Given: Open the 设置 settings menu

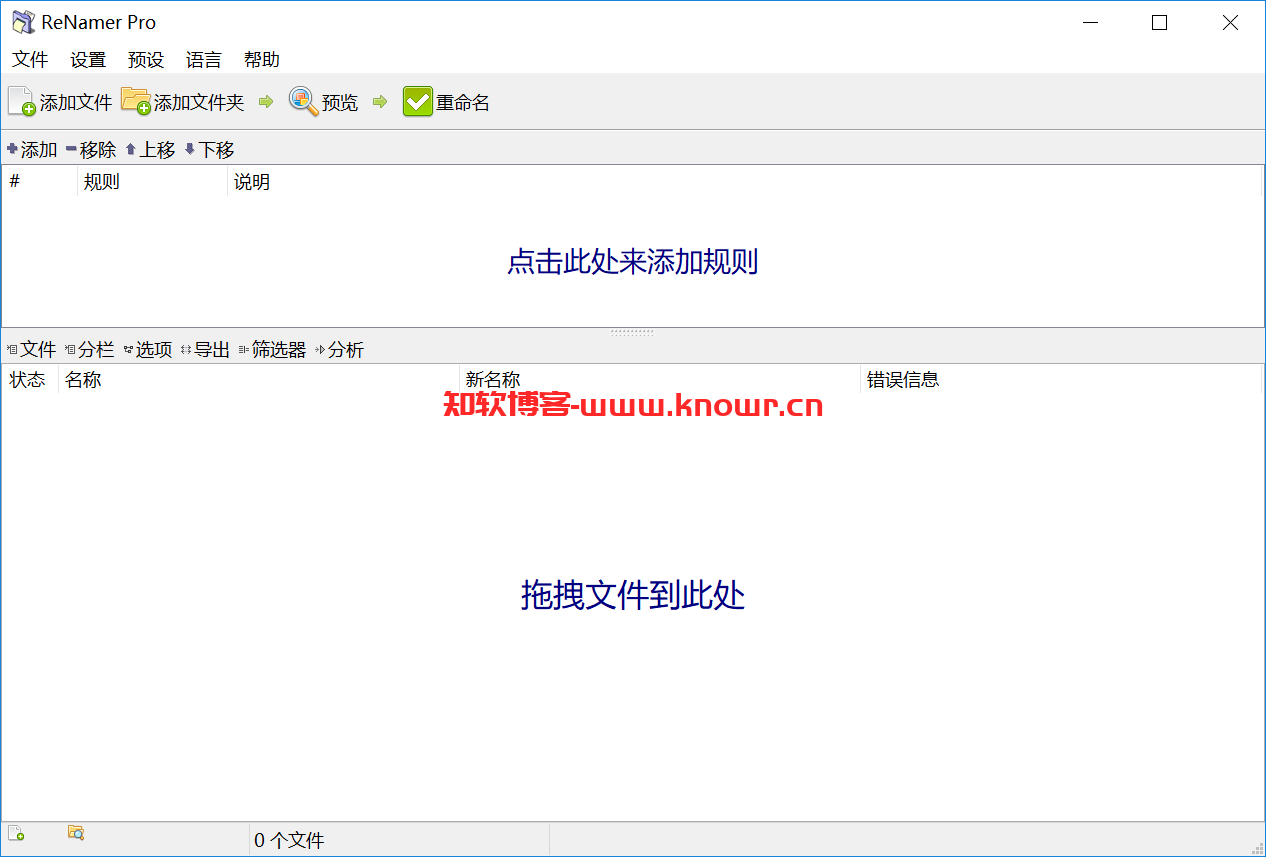Looking at the screenshot, I should tap(88, 60).
